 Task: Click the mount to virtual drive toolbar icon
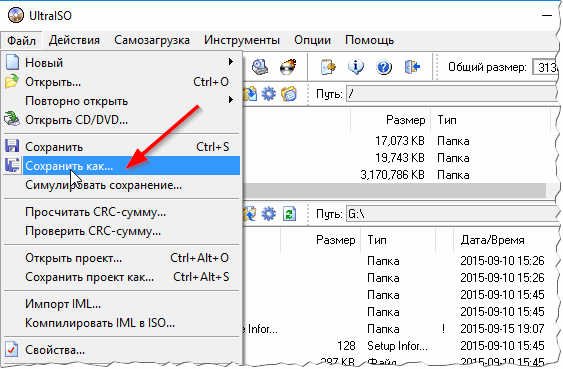[260, 67]
